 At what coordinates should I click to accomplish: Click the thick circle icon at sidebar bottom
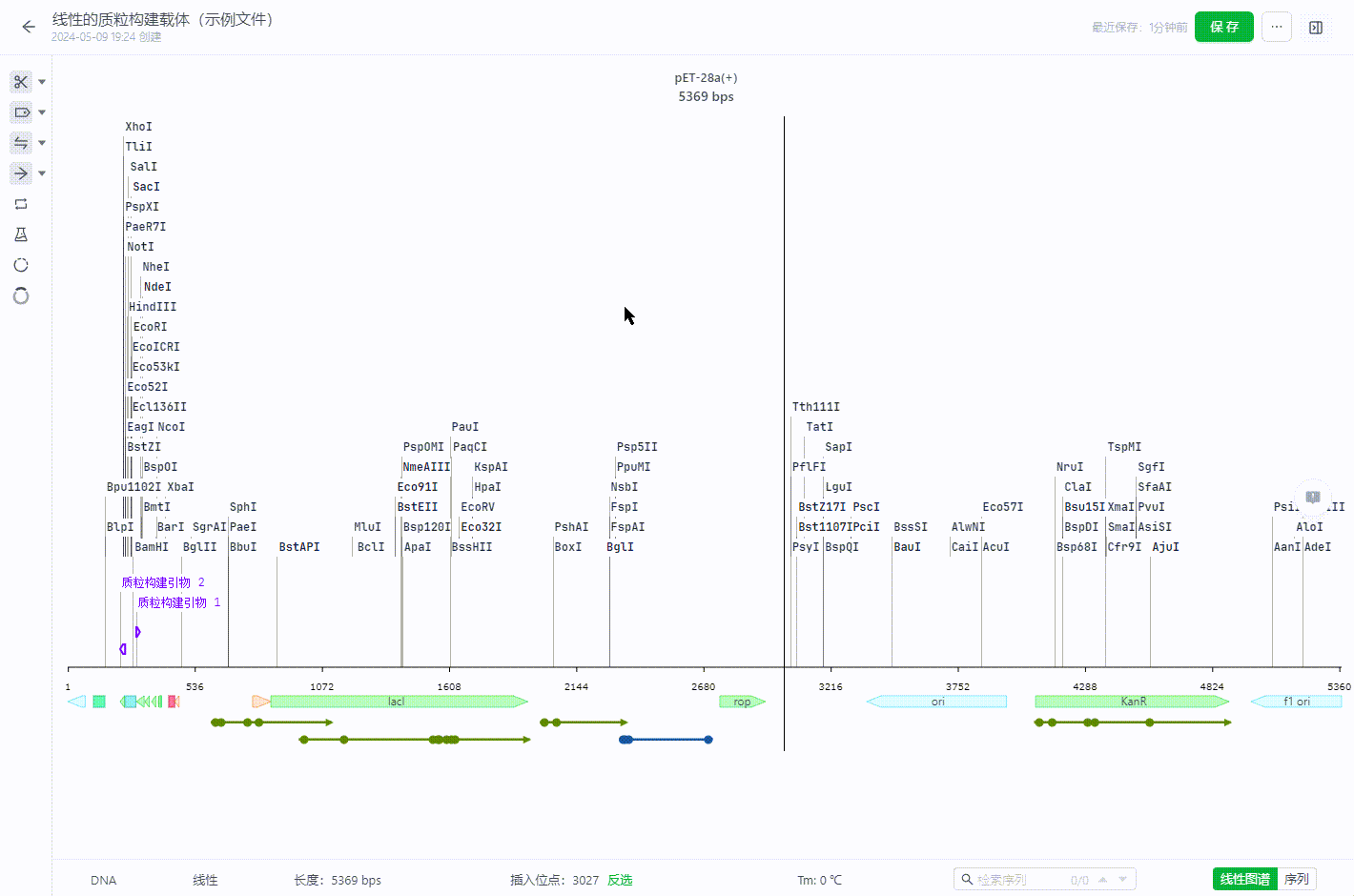pyautogui.click(x=21, y=296)
